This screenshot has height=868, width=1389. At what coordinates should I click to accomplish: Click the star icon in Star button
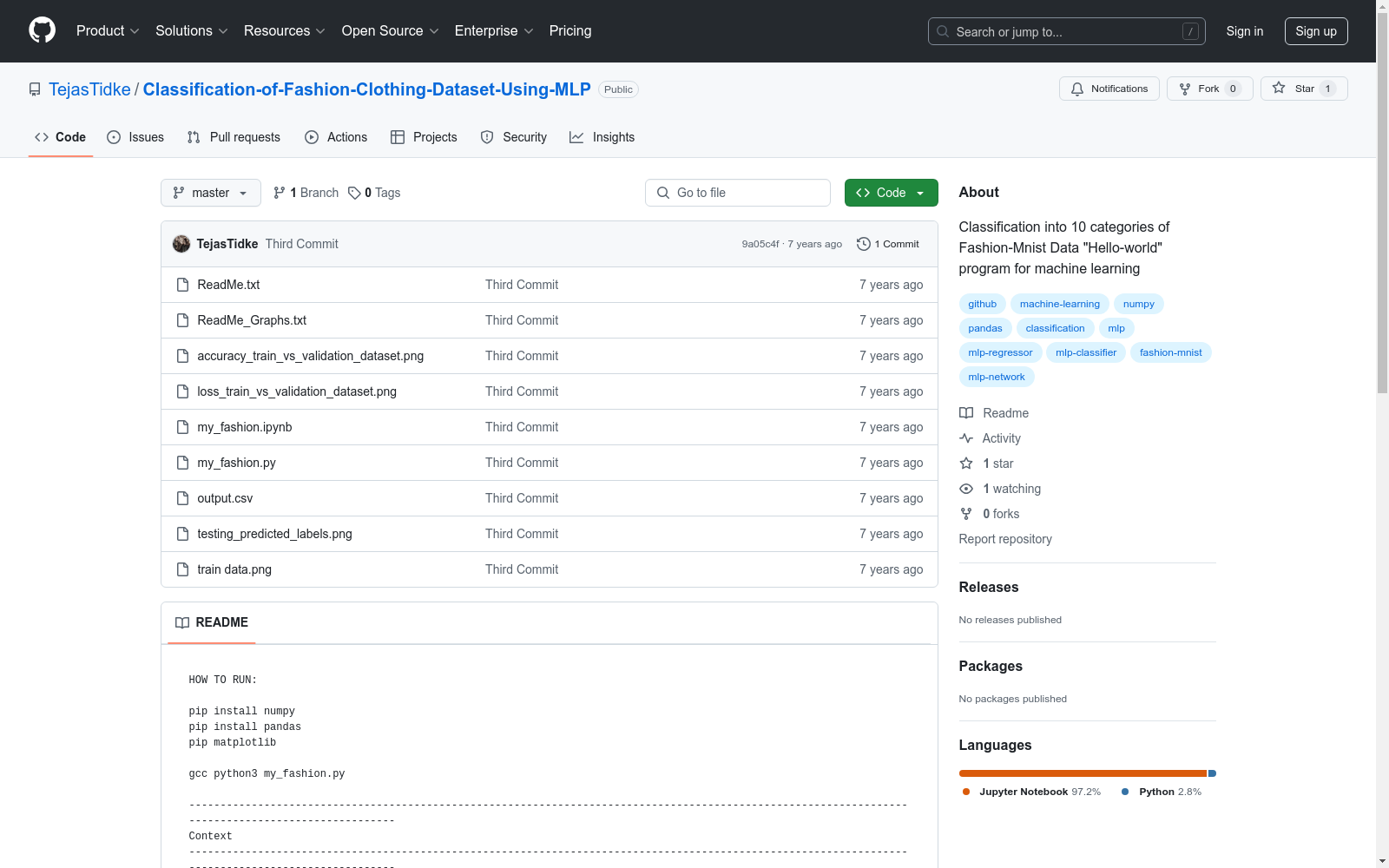1279,88
